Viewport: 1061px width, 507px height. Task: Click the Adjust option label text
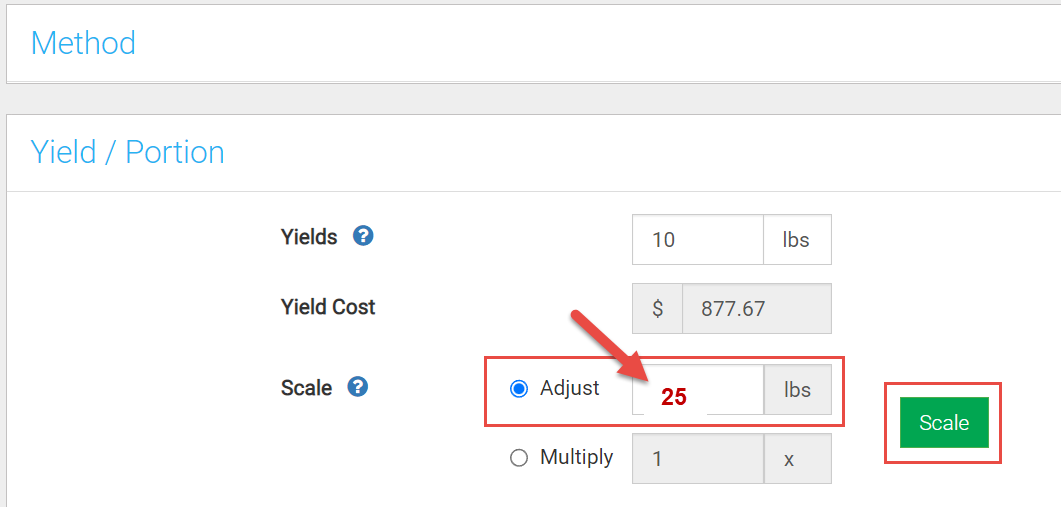[x=570, y=388]
